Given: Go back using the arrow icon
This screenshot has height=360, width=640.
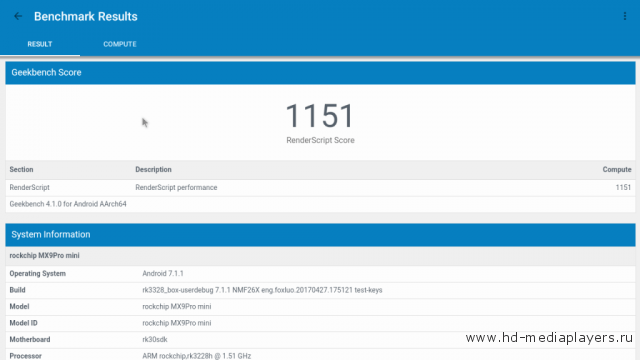Looking at the screenshot, I should [x=18, y=16].
